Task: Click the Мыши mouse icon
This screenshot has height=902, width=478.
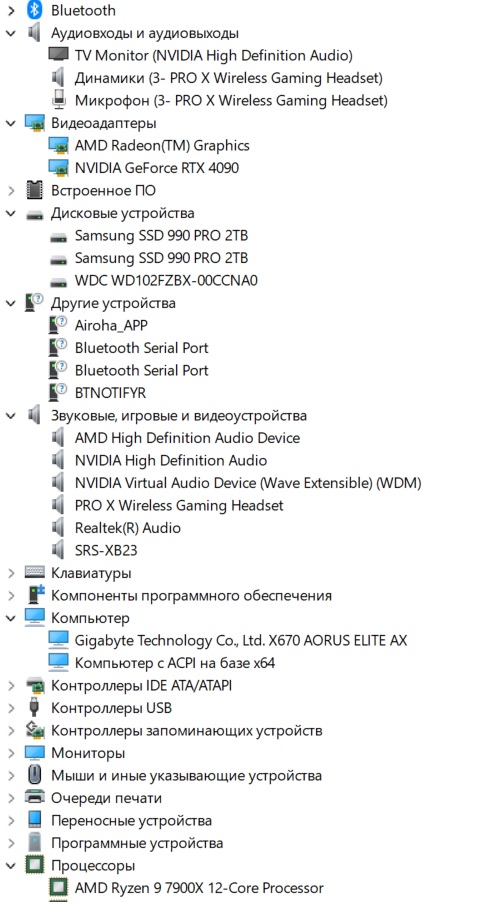Action: point(35,775)
